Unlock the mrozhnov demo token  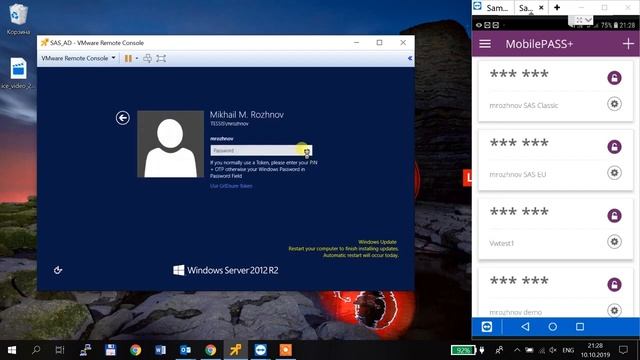(x=614, y=284)
